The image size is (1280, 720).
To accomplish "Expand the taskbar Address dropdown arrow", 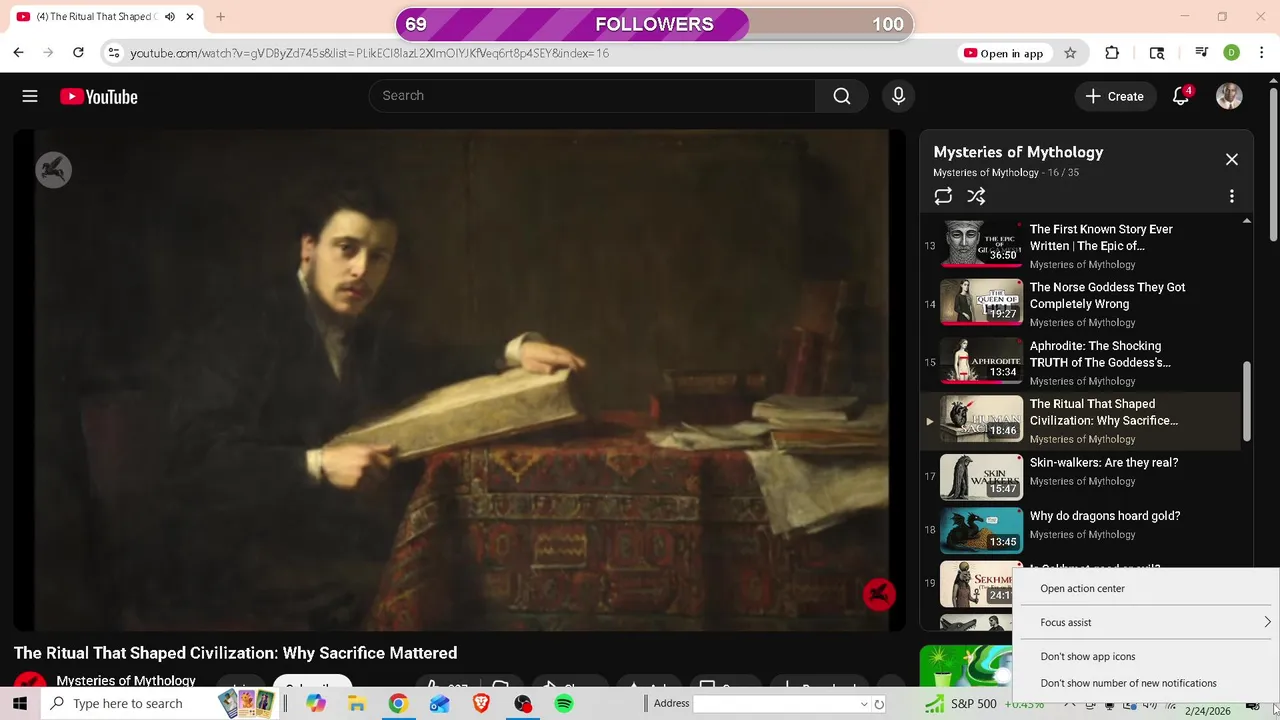I will (864, 704).
